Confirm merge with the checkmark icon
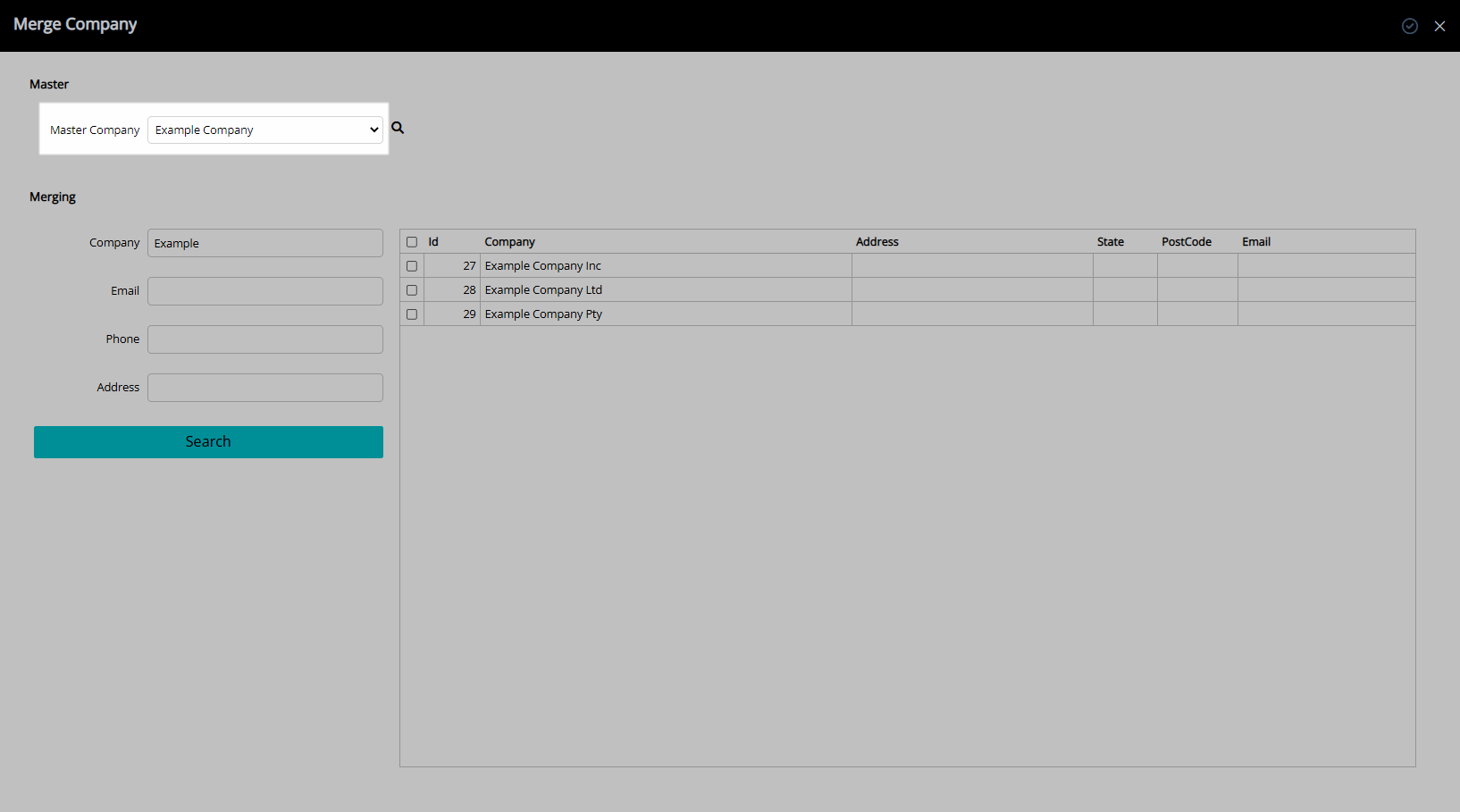Viewport: 1460px width, 812px height. coord(1410,26)
